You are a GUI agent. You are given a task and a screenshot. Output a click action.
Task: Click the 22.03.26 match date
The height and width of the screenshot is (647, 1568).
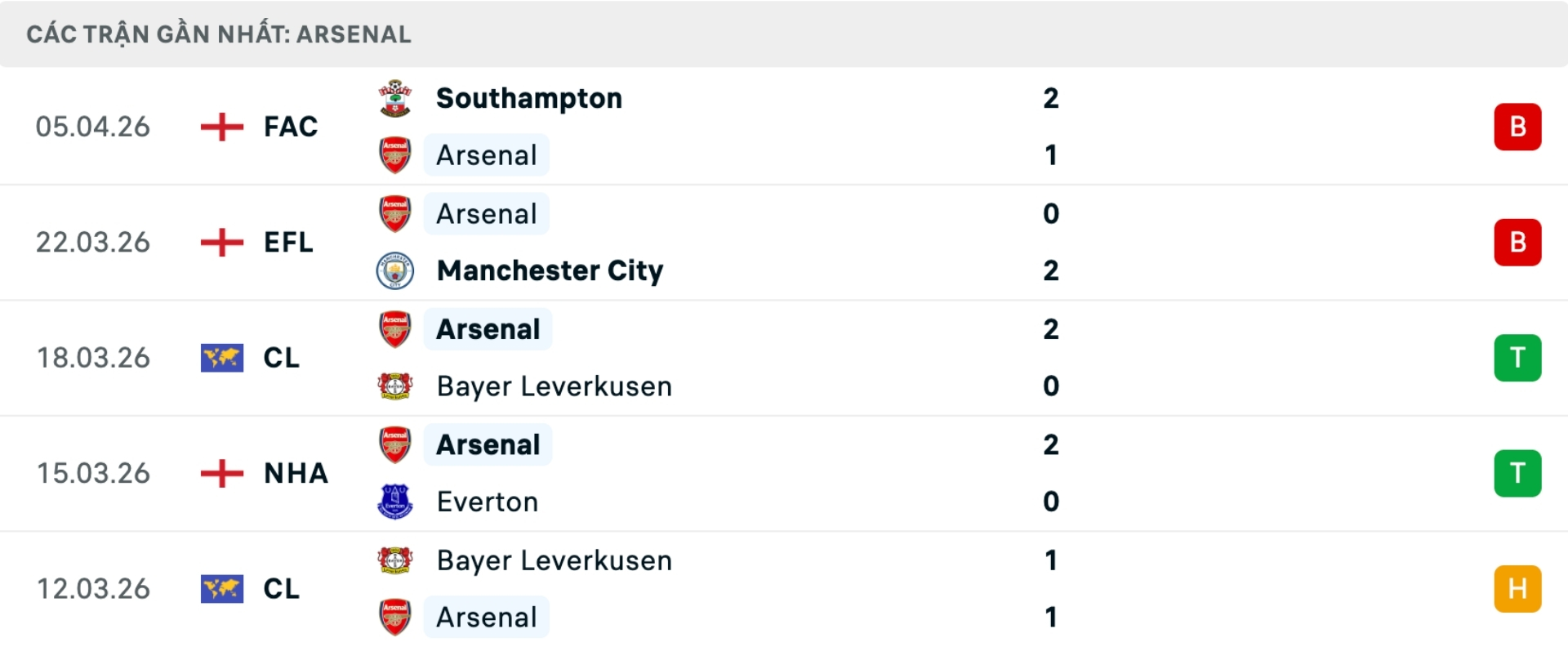(93, 243)
